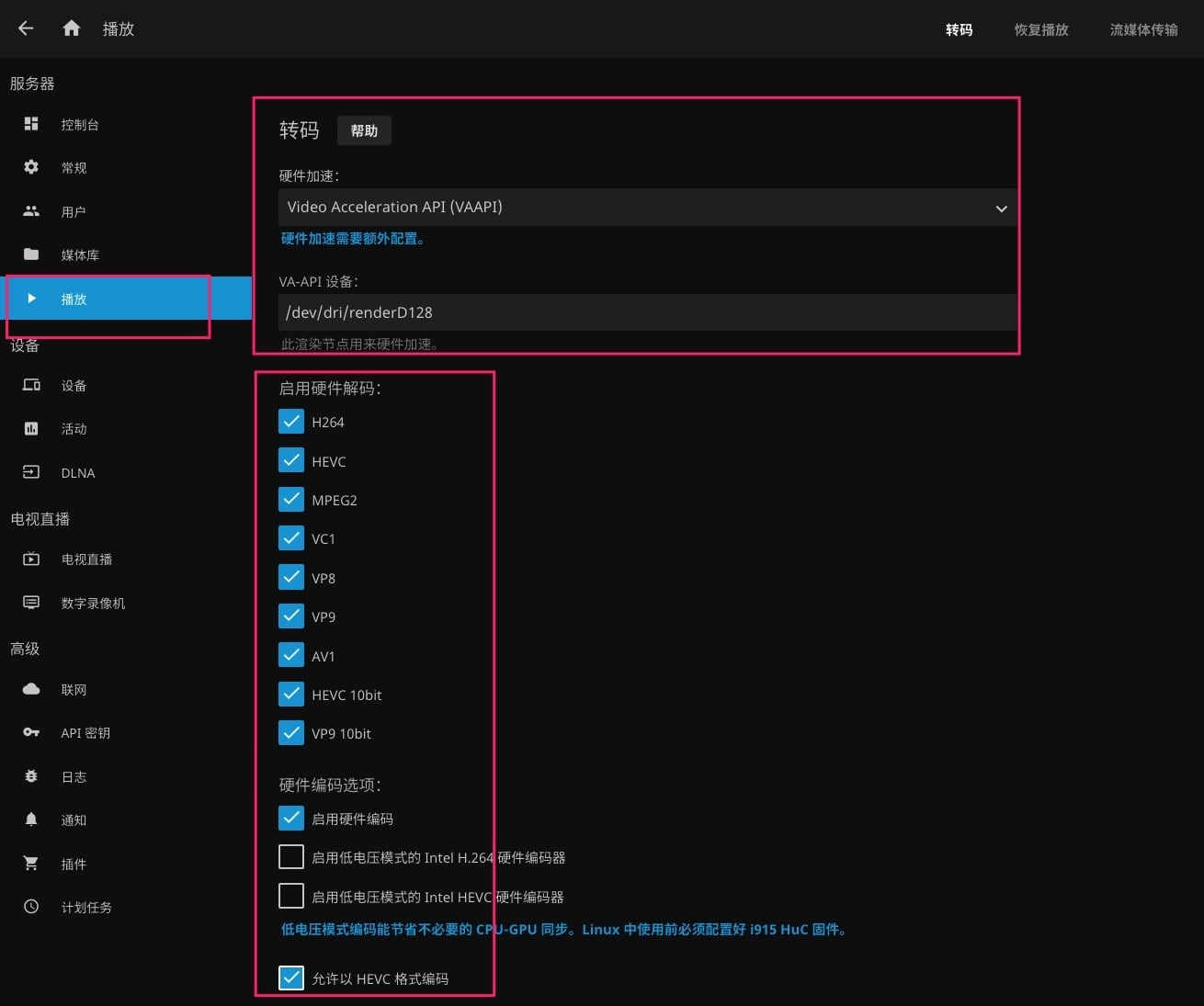Click the 电视直播 live TV icon
This screenshot has width=1204, height=1006.
[31, 559]
